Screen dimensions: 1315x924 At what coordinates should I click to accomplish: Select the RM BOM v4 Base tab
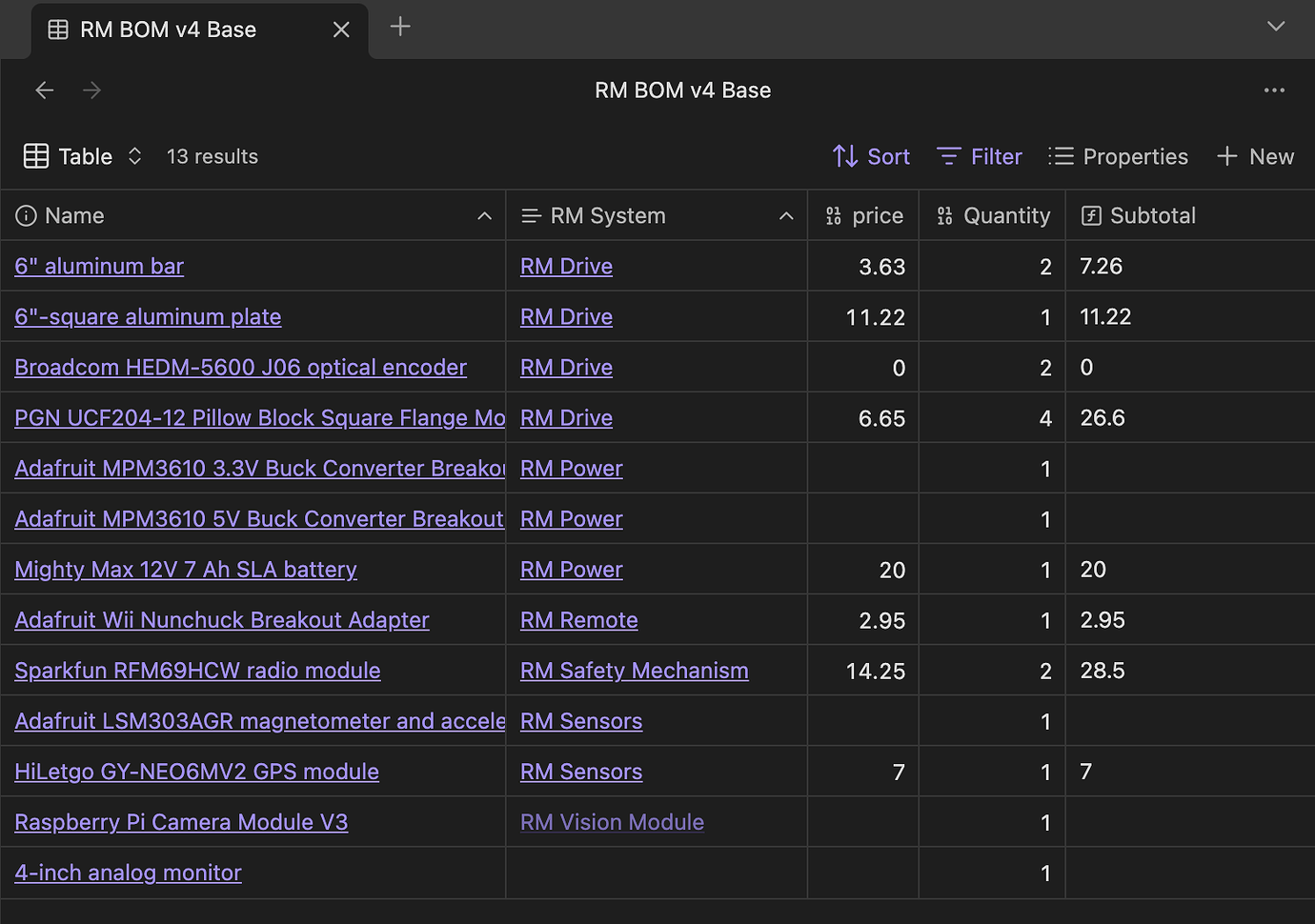pos(168,30)
